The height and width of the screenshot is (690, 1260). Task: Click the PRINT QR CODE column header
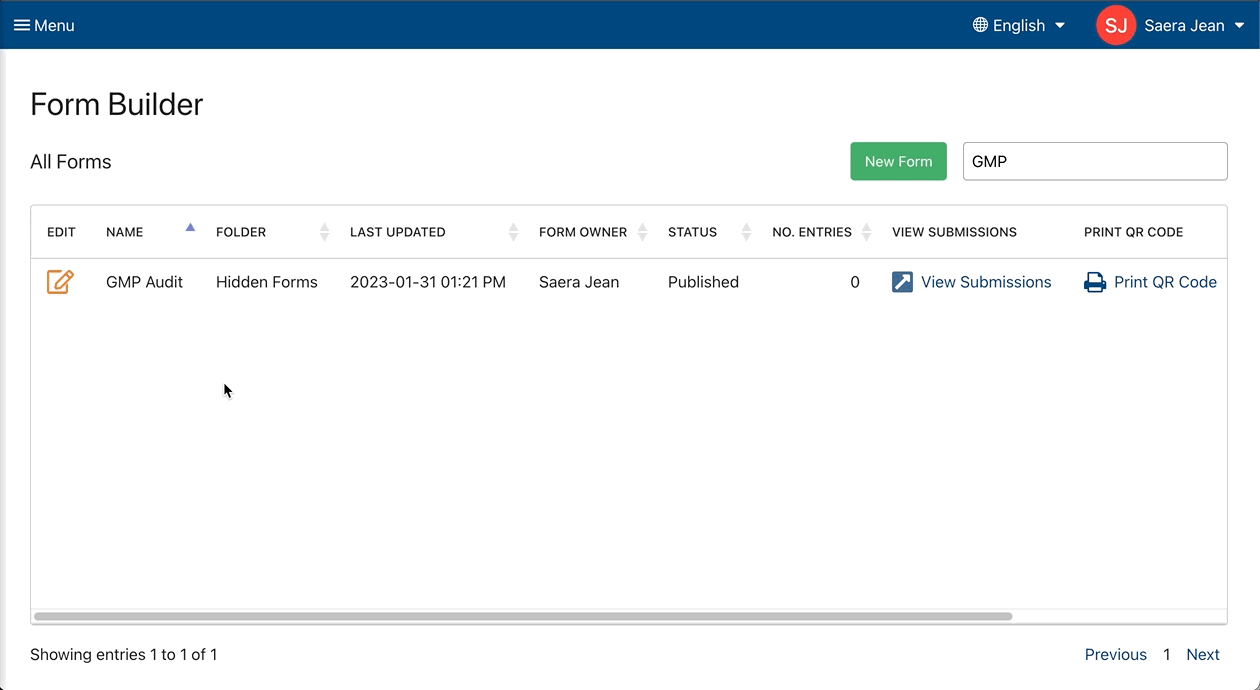[1133, 232]
